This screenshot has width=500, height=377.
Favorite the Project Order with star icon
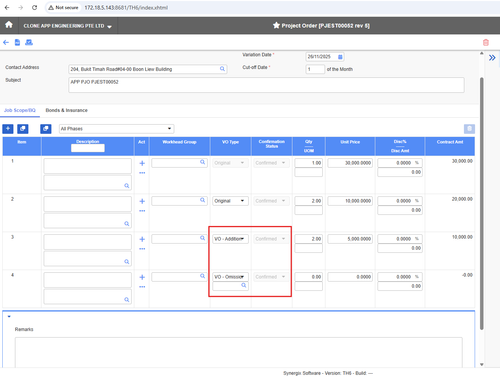(276, 25)
